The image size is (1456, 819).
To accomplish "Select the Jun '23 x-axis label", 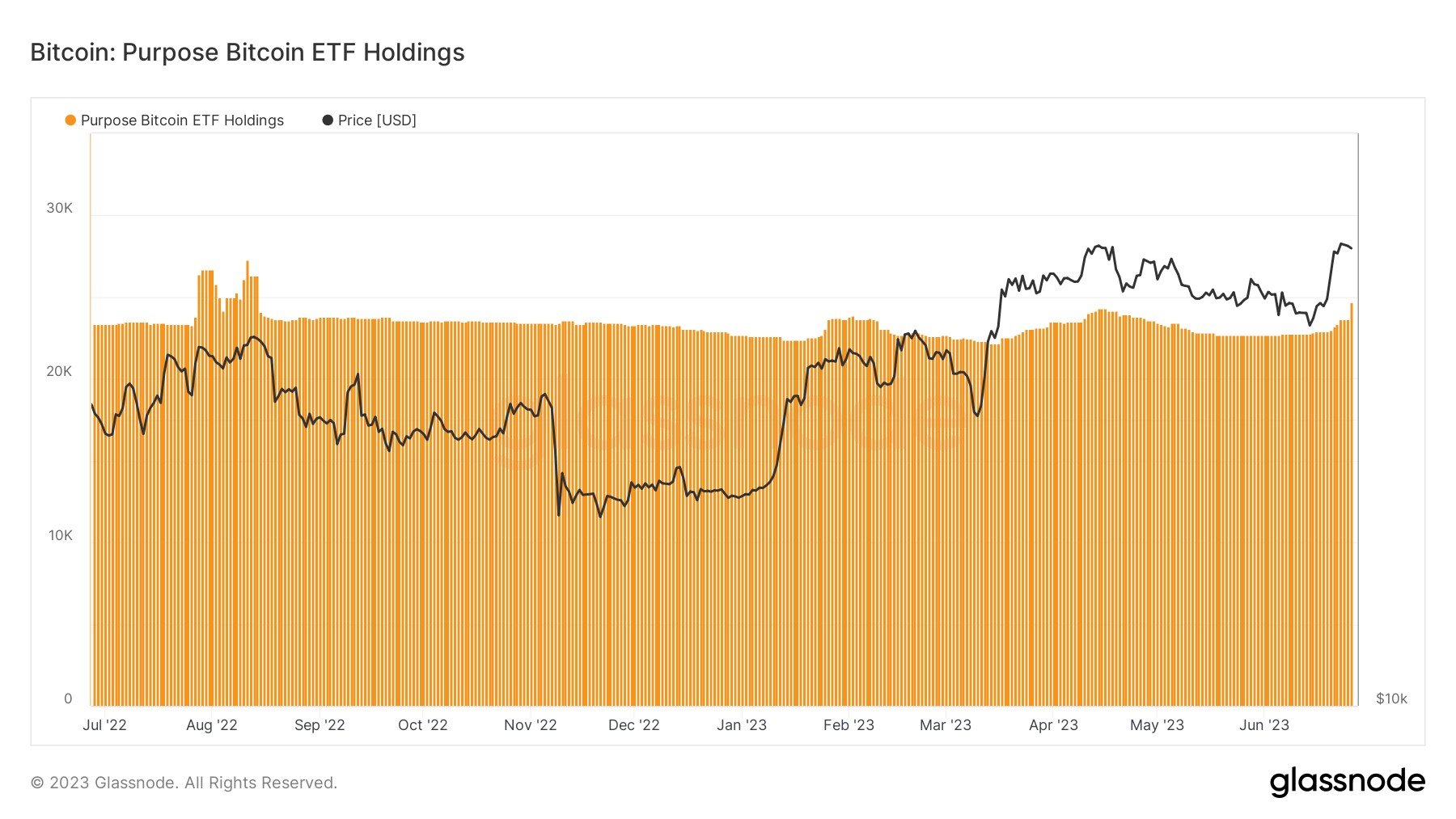I will click(1263, 725).
